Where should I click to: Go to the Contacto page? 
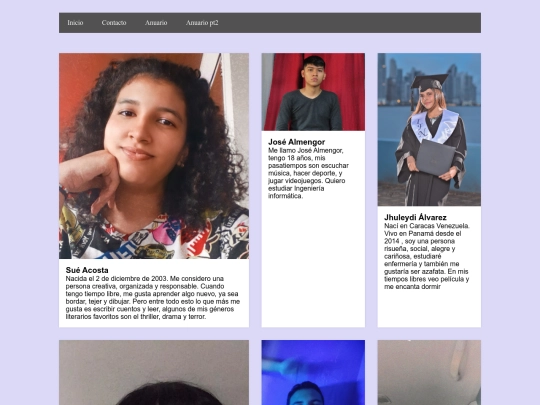click(x=114, y=23)
